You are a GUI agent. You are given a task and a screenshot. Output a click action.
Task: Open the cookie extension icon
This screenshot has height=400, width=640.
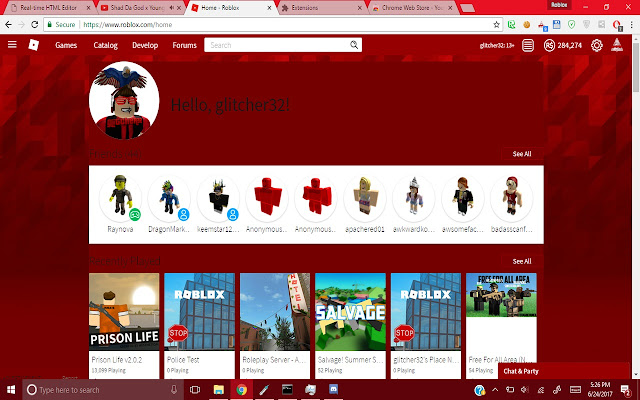tap(527, 24)
